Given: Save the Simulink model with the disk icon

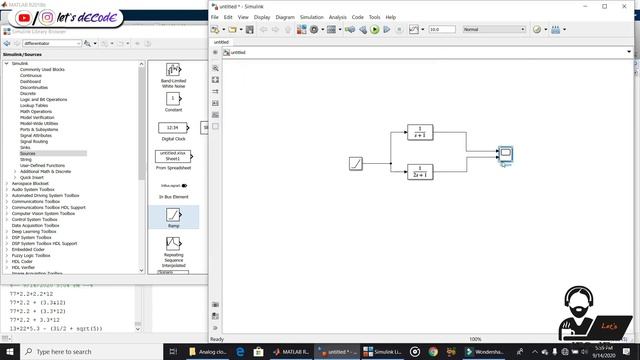Looking at the screenshot, I should tap(249, 29).
